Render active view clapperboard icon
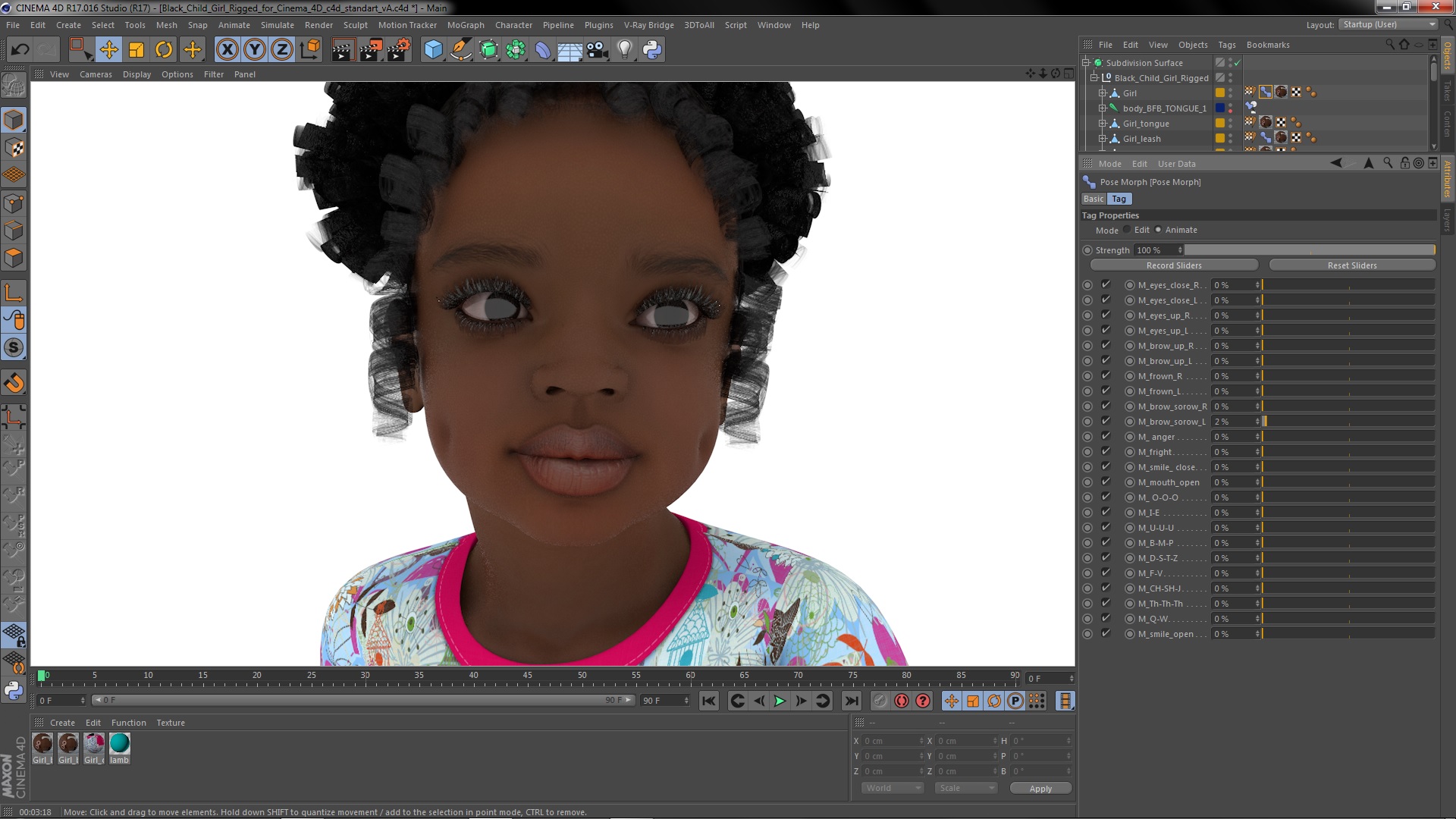1456x819 pixels. tap(343, 50)
